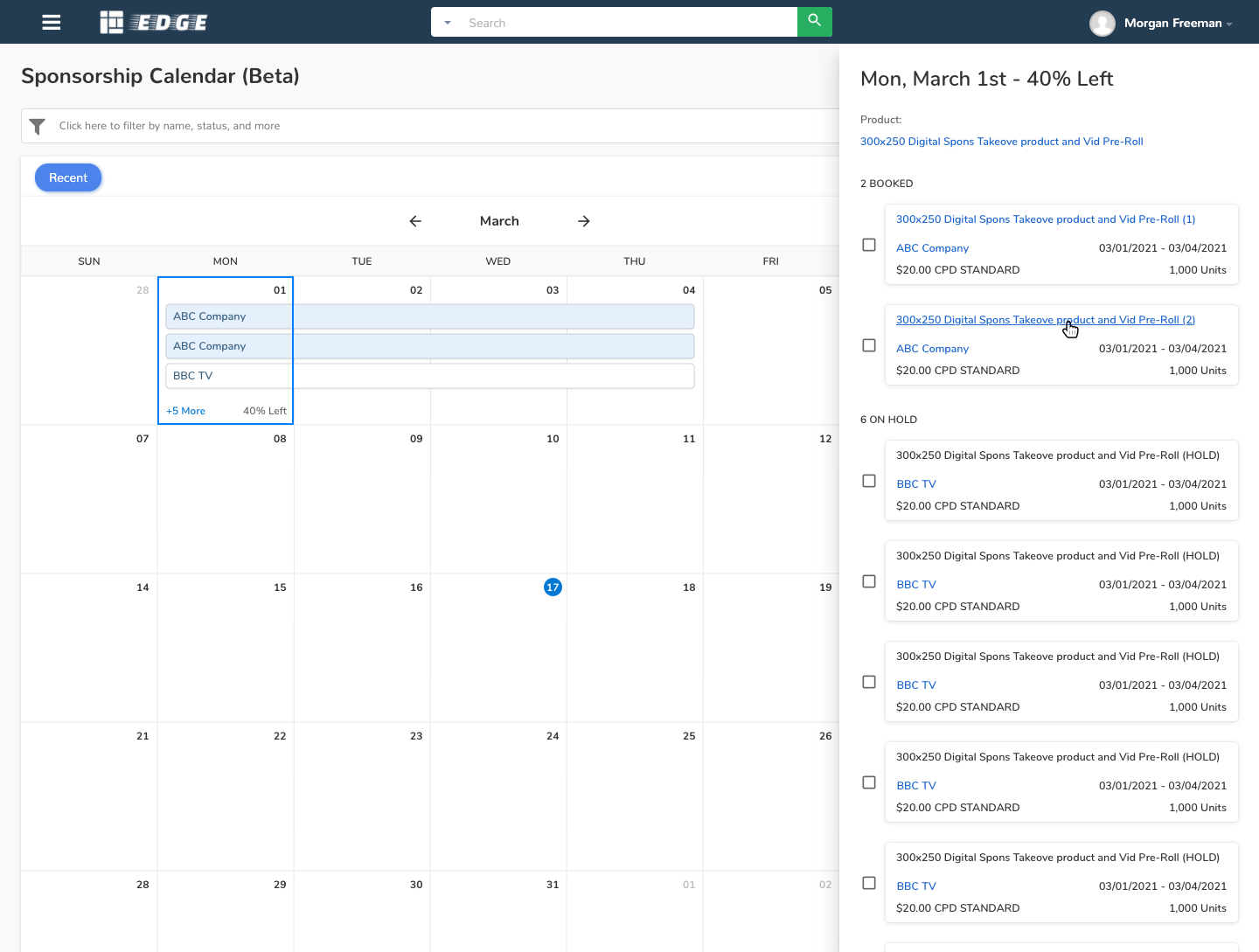Viewport: 1259px width, 952px height.
Task: Check the second booked ABC Company item
Action: 869,345
